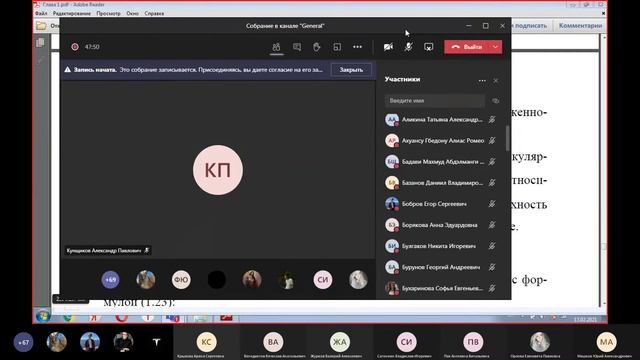The image size is (640, 360).
Task: Click mic icon for Аликина Татьяна
Action: point(492,120)
